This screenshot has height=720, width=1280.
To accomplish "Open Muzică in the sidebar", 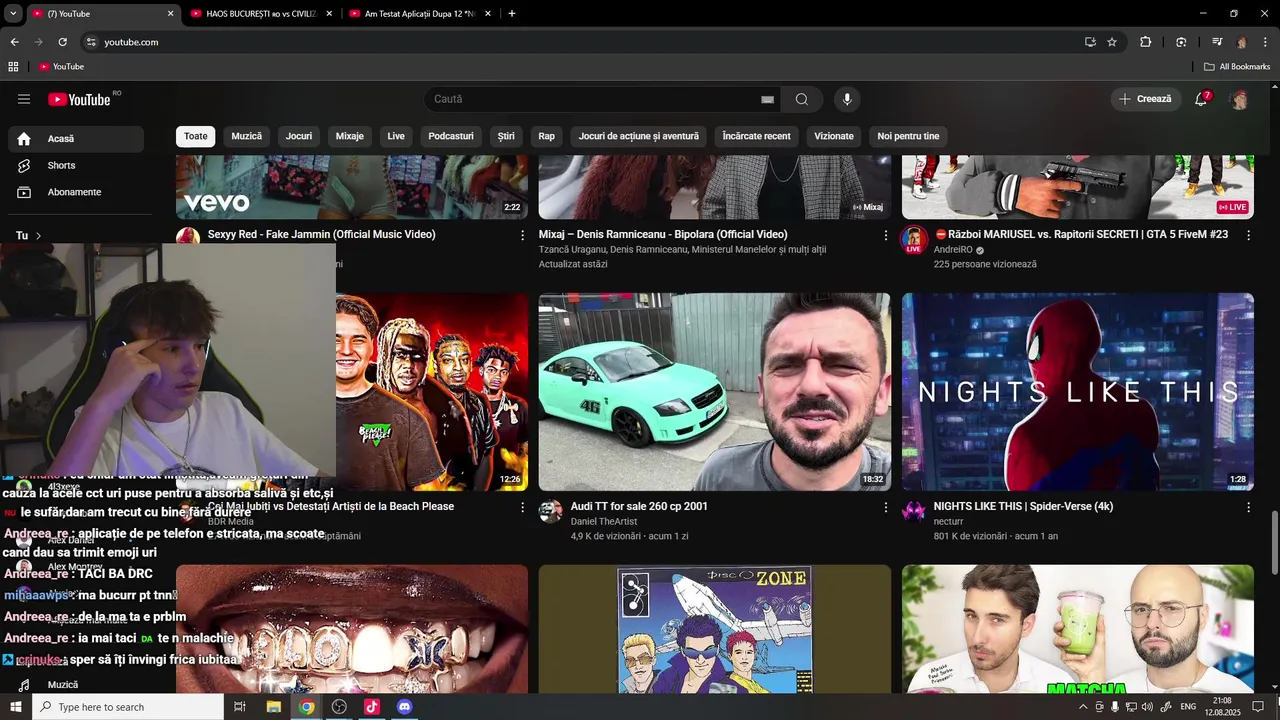I will click(76, 685).
